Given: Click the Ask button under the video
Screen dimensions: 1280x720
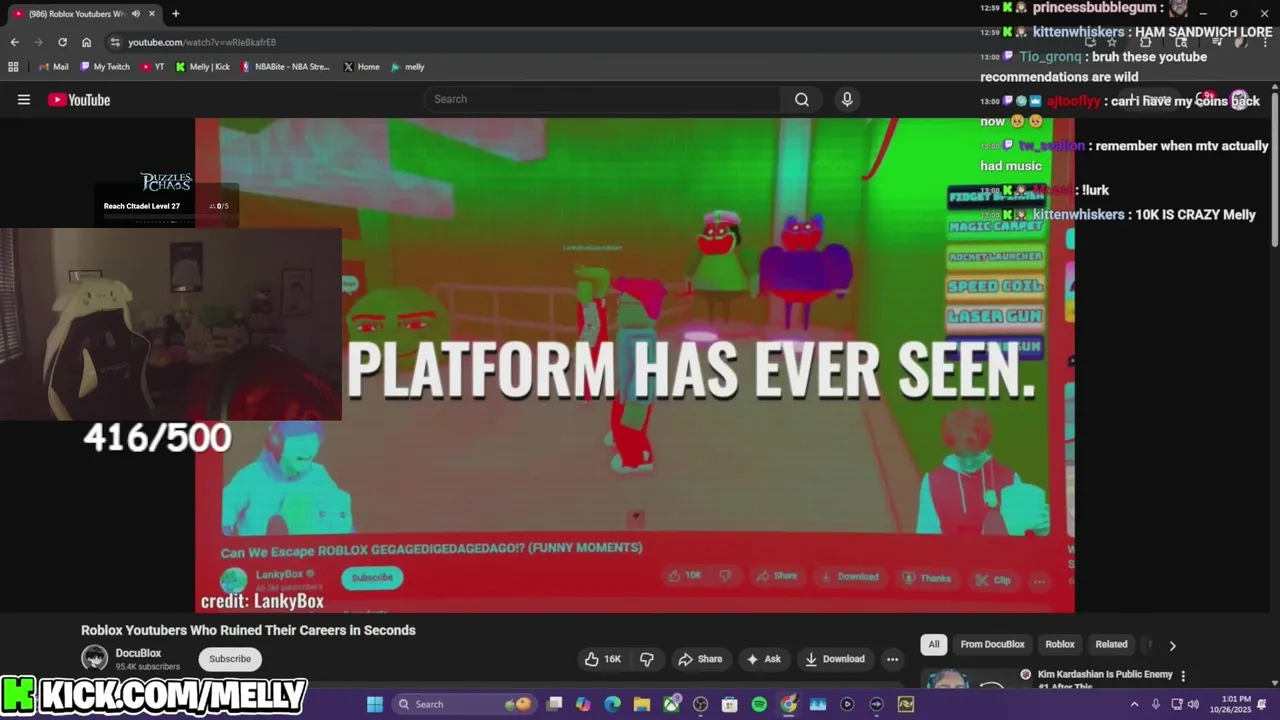Looking at the screenshot, I should pos(763,659).
